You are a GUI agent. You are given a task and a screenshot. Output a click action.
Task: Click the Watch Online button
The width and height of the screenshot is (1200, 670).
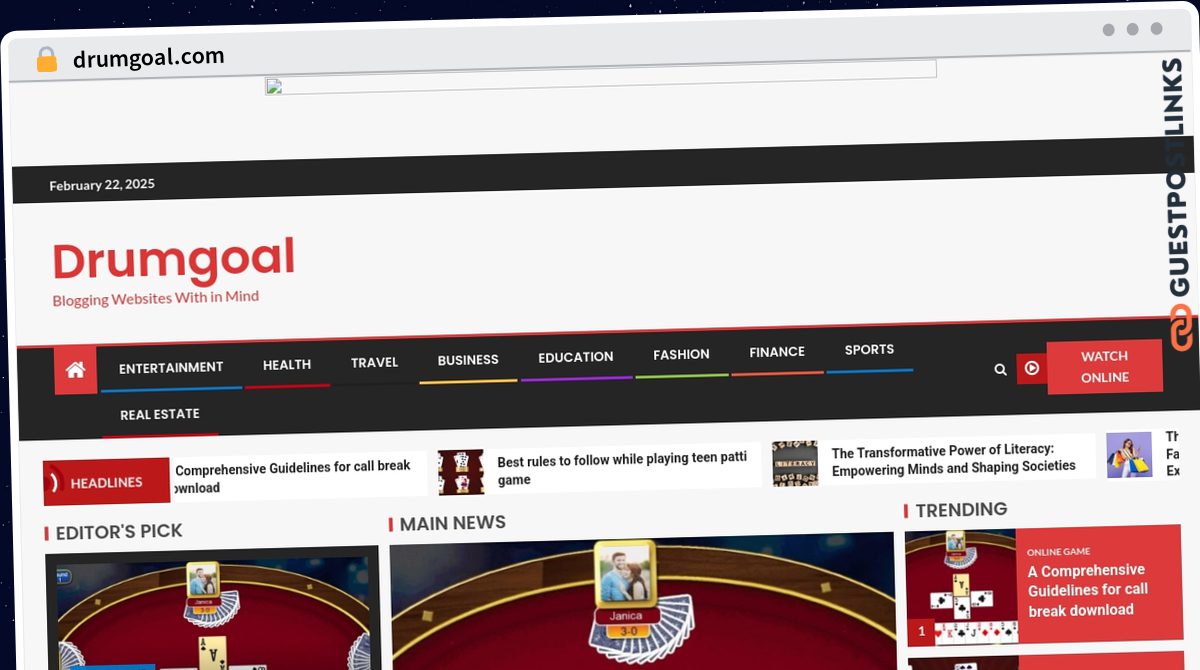pos(1104,366)
